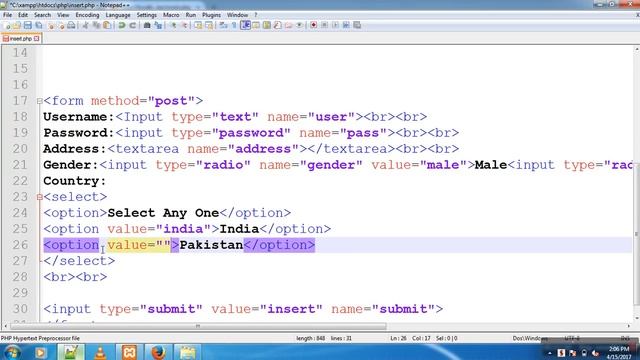640x360 pixels.
Task: Click the New file toolbar icon
Action: click(6, 25)
